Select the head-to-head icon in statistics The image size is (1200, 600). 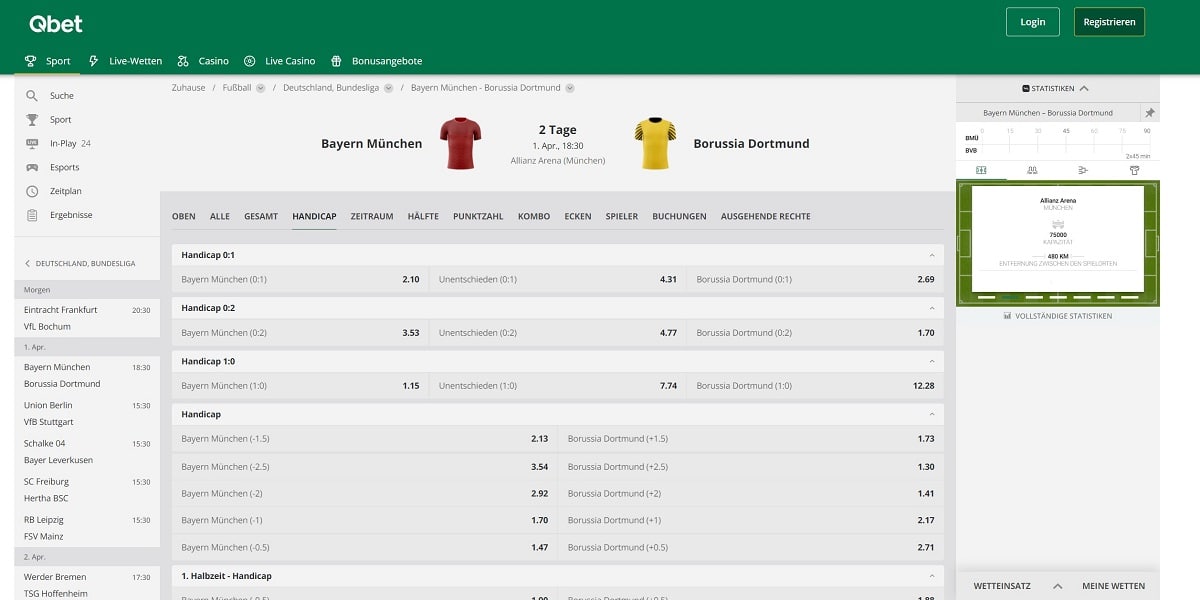[1032, 170]
